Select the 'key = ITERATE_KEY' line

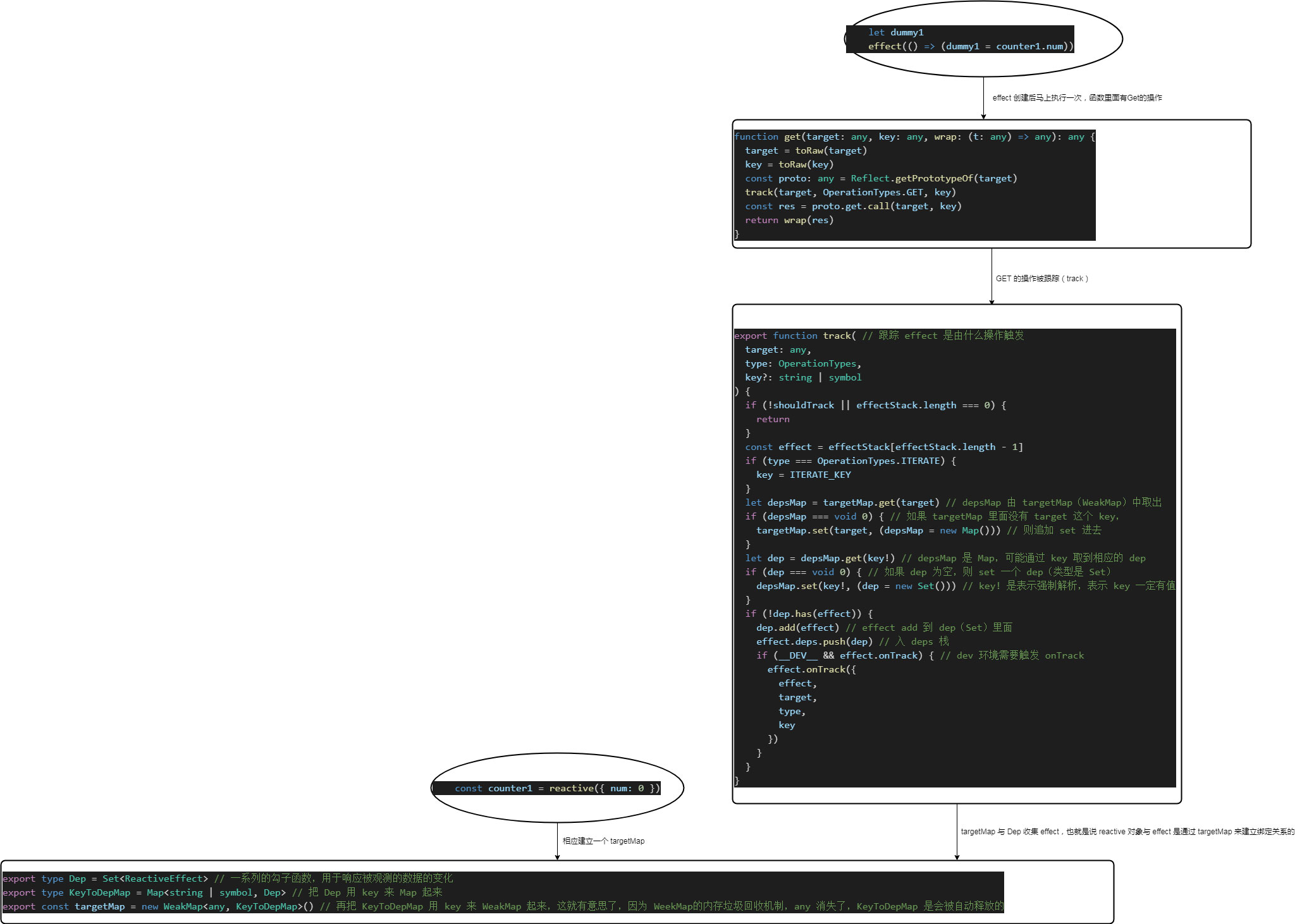pyautogui.click(x=803, y=475)
